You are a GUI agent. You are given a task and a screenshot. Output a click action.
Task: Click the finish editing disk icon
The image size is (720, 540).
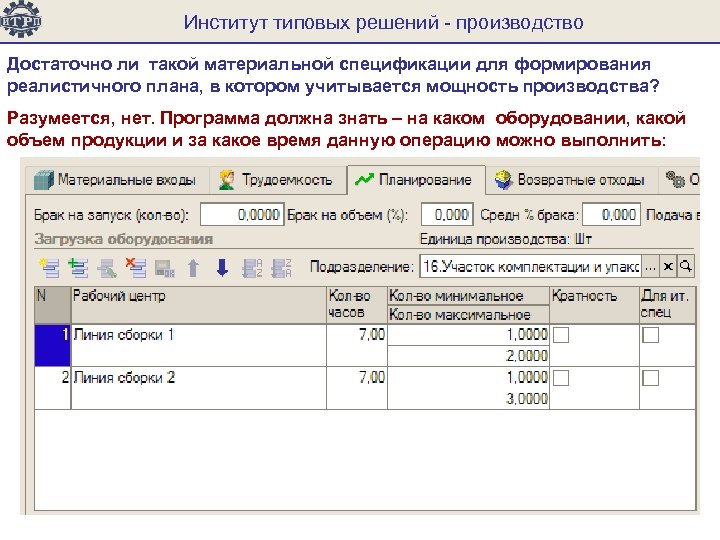tap(165, 268)
